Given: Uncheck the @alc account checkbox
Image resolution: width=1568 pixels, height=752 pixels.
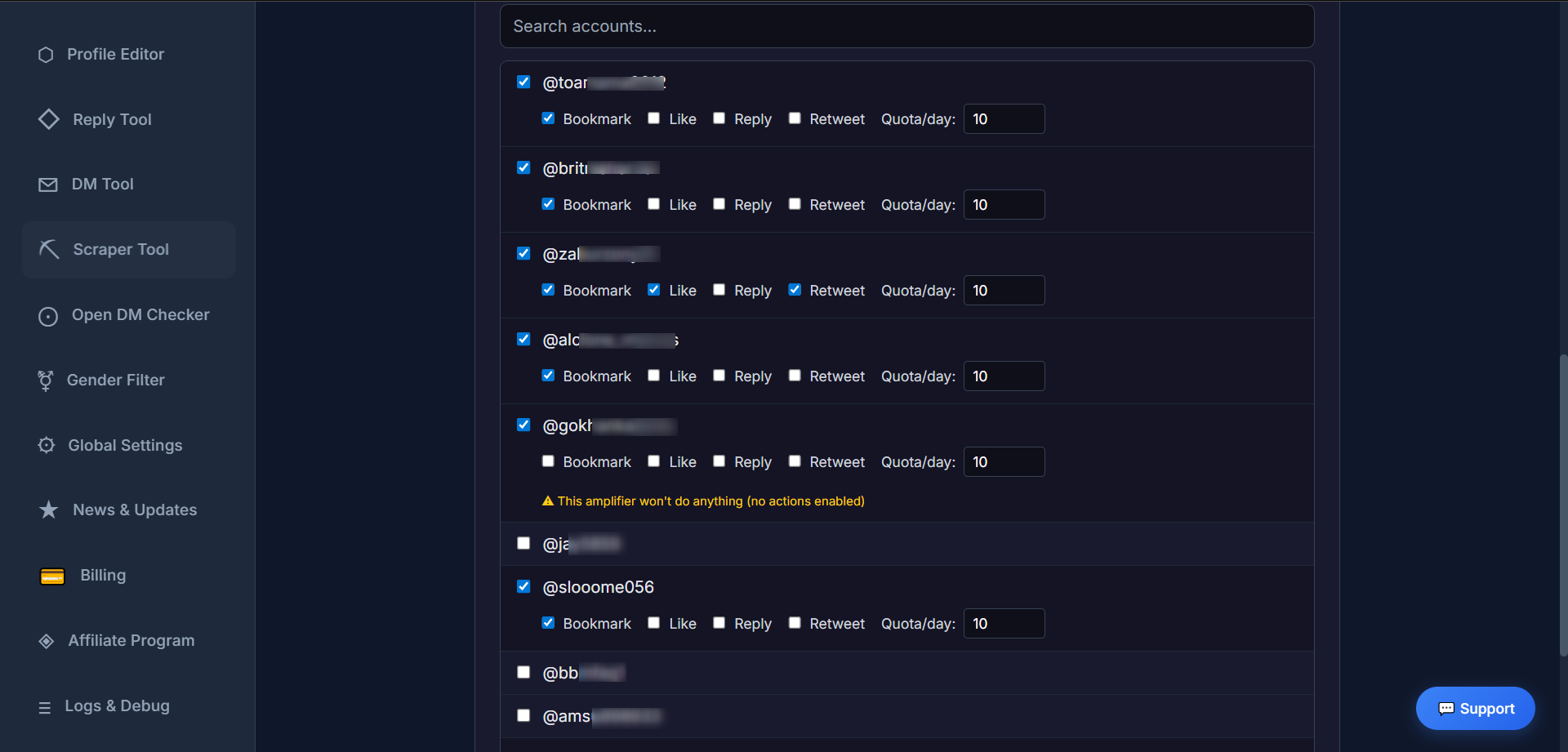Looking at the screenshot, I should pyautogui.click(x=523, y=339).
